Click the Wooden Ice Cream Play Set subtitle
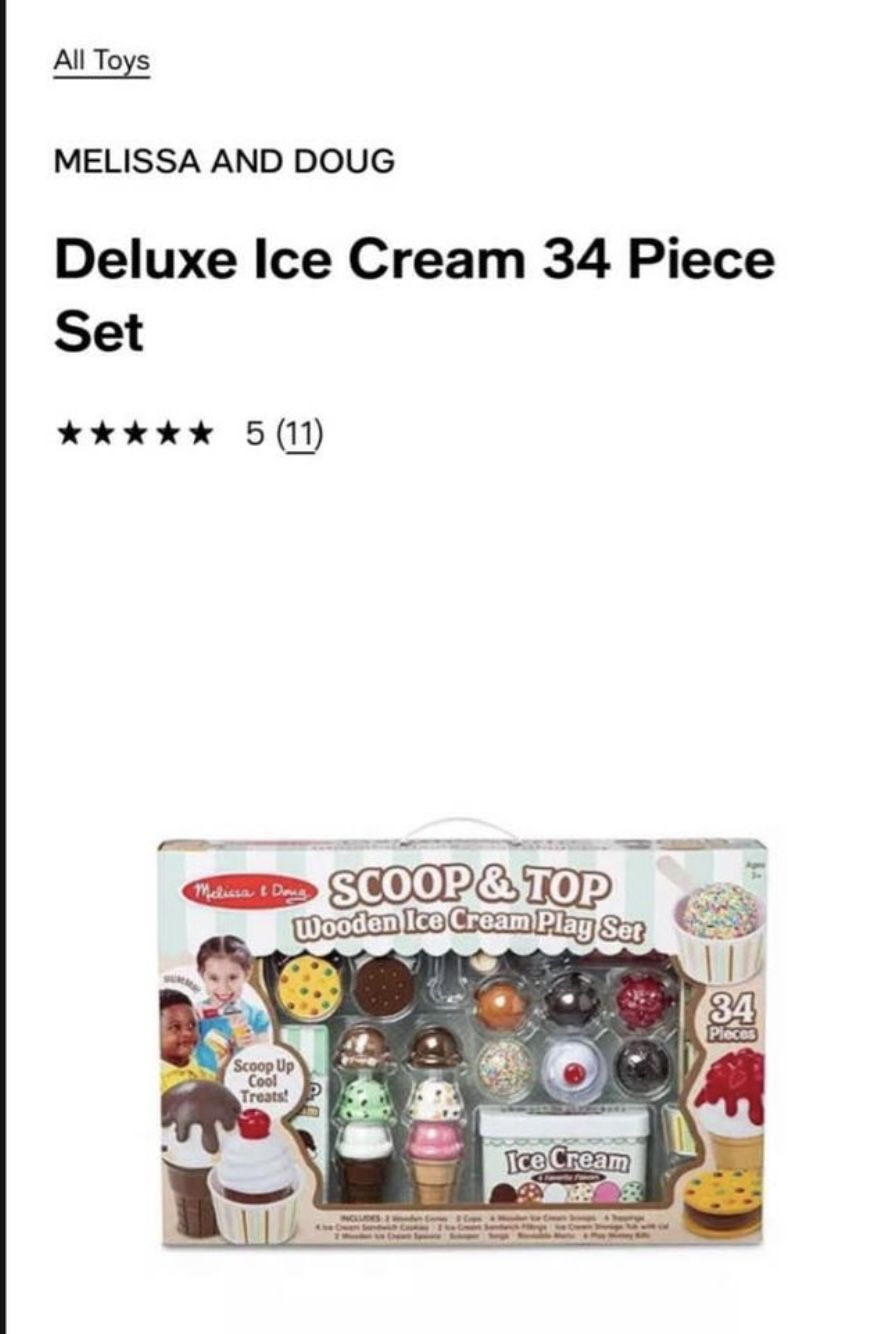 tap(468, 925)
